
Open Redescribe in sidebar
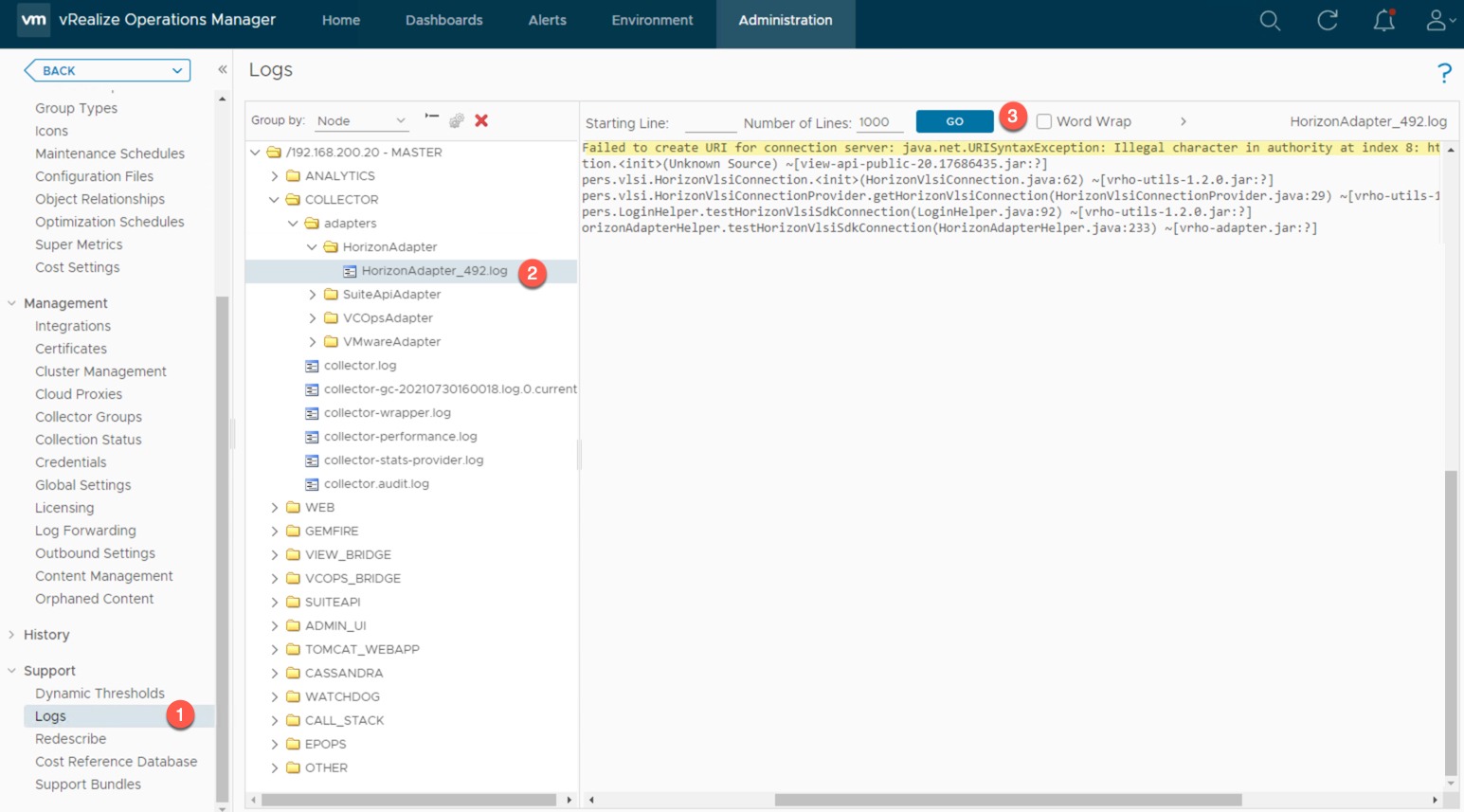(71, 739)
